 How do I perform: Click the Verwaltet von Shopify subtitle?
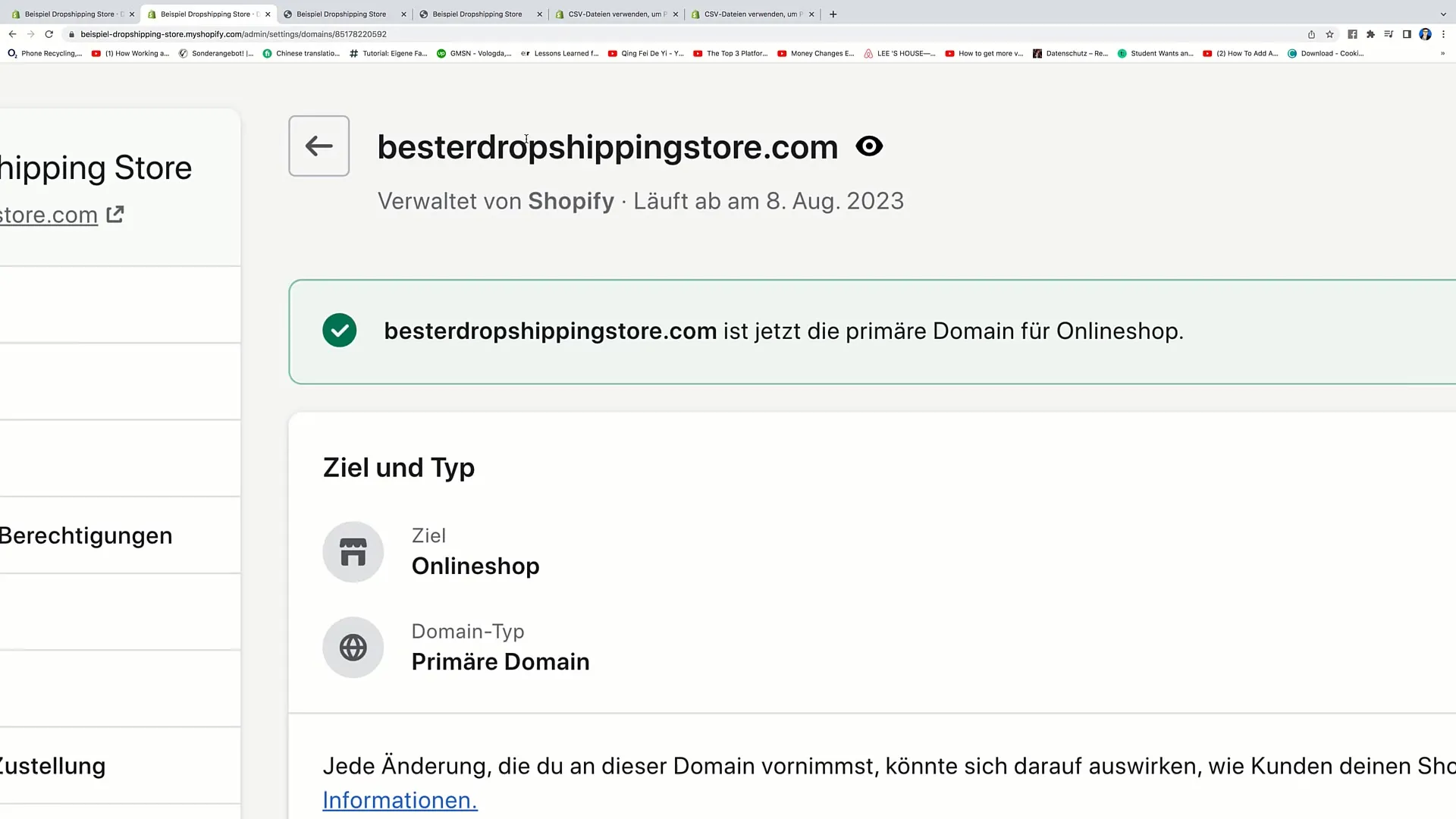(x=496, y=201)
